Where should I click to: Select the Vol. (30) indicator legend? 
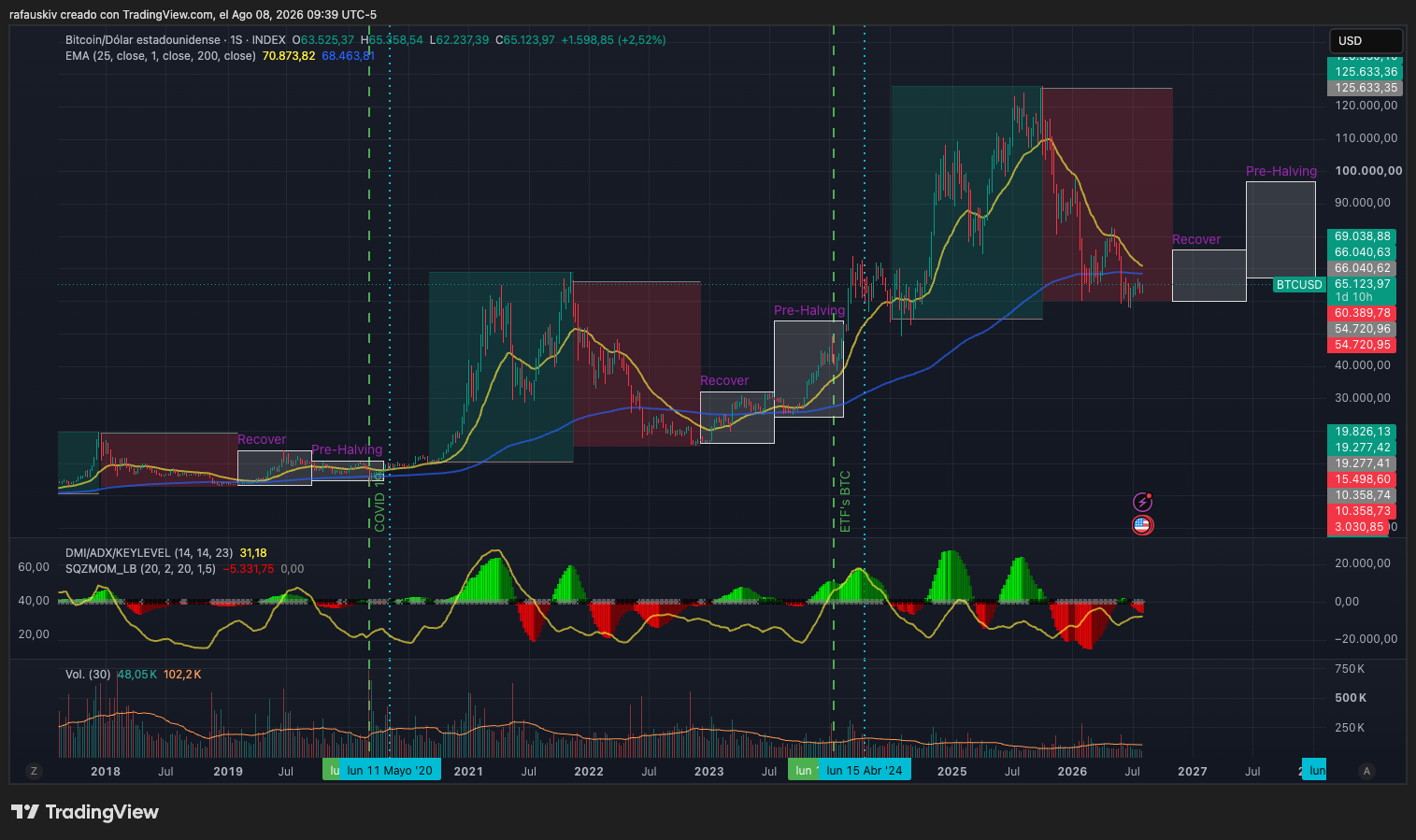coord(88,675)
